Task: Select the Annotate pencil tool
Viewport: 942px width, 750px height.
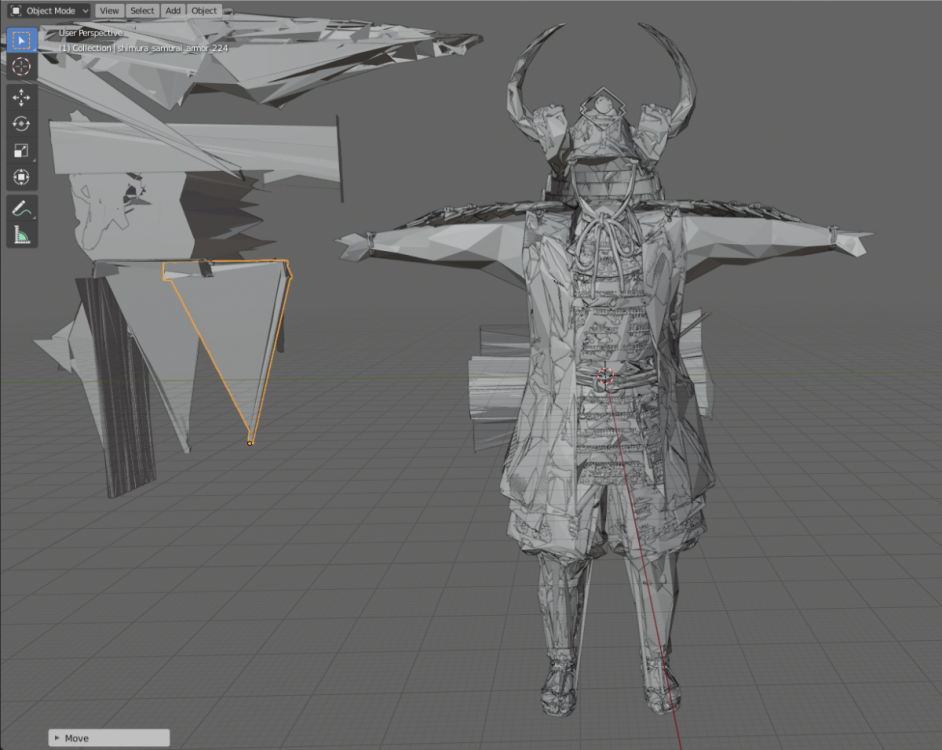Action: click(22, 209)
